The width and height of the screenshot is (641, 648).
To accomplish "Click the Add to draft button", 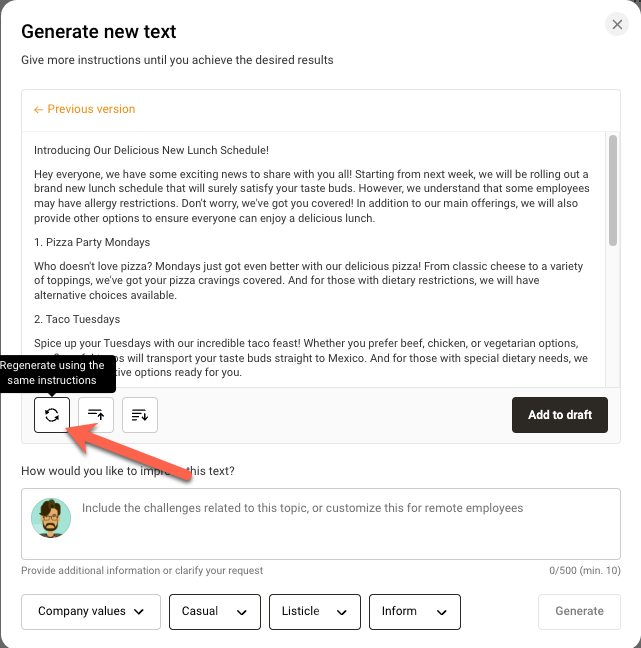I will [560, 415].
